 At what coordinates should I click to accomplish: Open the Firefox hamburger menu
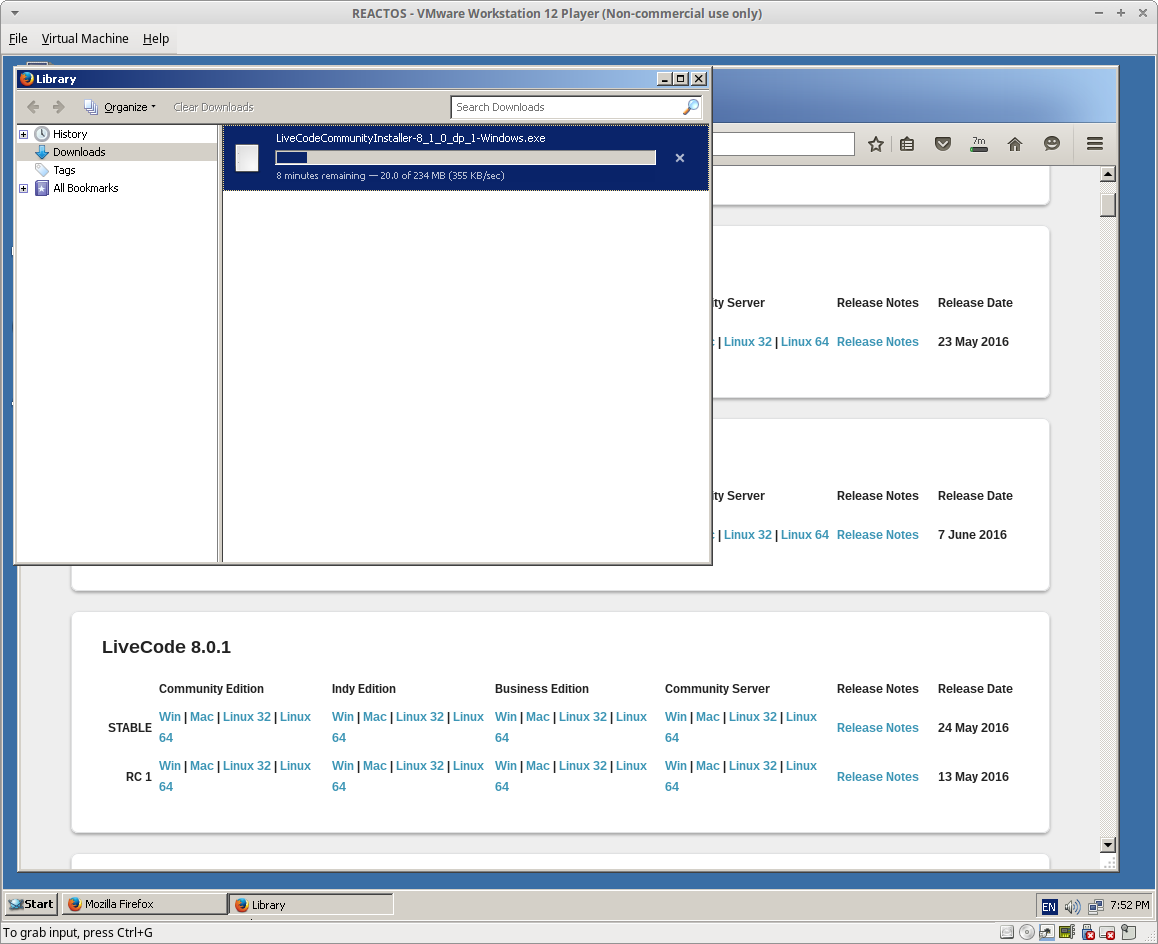(x=1094, y=144)
